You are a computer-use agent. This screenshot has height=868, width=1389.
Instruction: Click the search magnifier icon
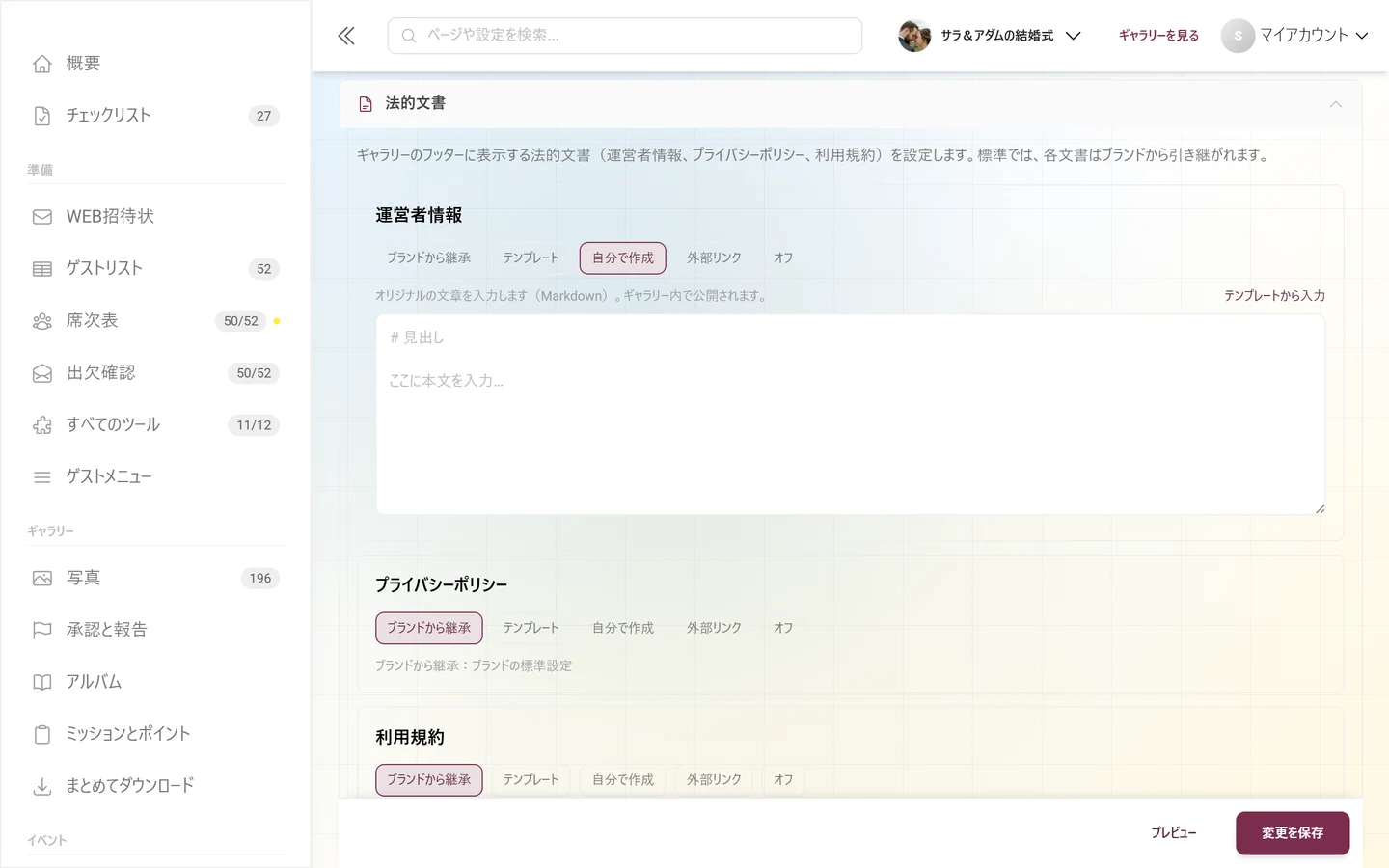click(x=409, y=36)
